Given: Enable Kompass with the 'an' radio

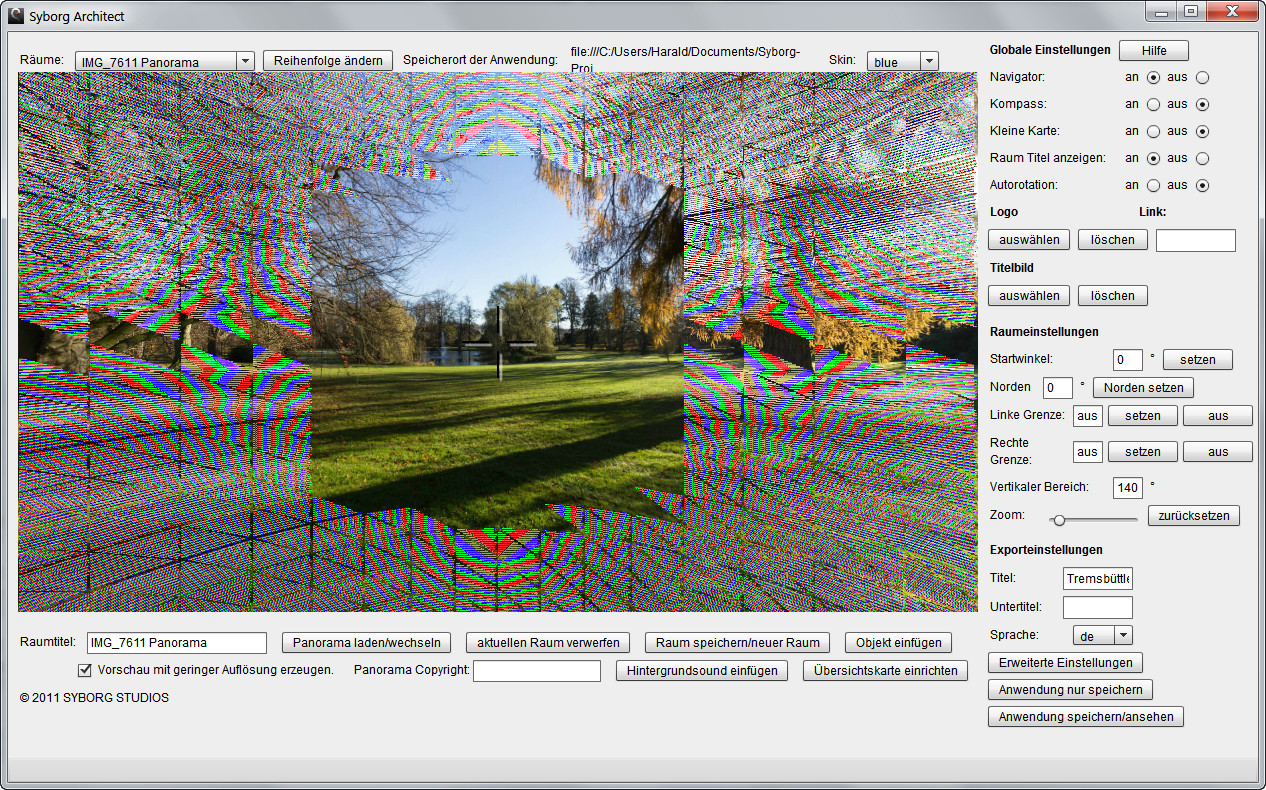Looking at the screenshot, I should pyautogui.click(x=1153, y=104).
